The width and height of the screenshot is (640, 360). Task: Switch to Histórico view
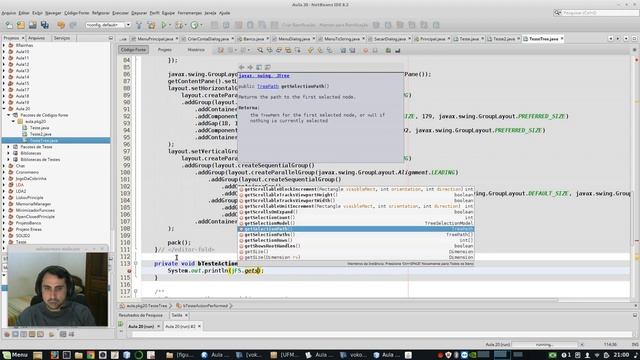[x=196, y=50]
